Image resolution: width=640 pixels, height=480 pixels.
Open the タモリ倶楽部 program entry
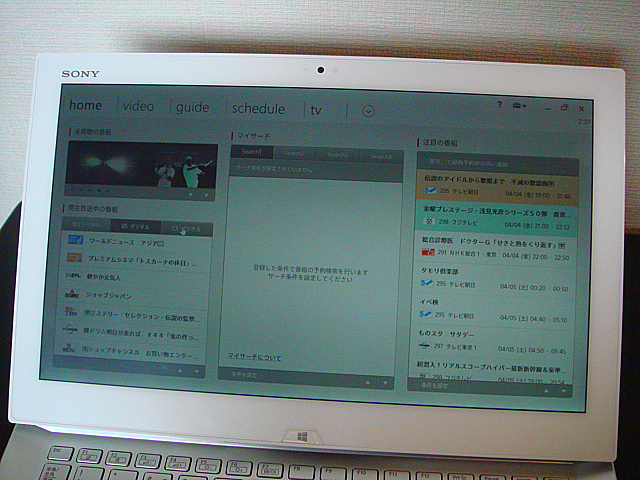493,280
